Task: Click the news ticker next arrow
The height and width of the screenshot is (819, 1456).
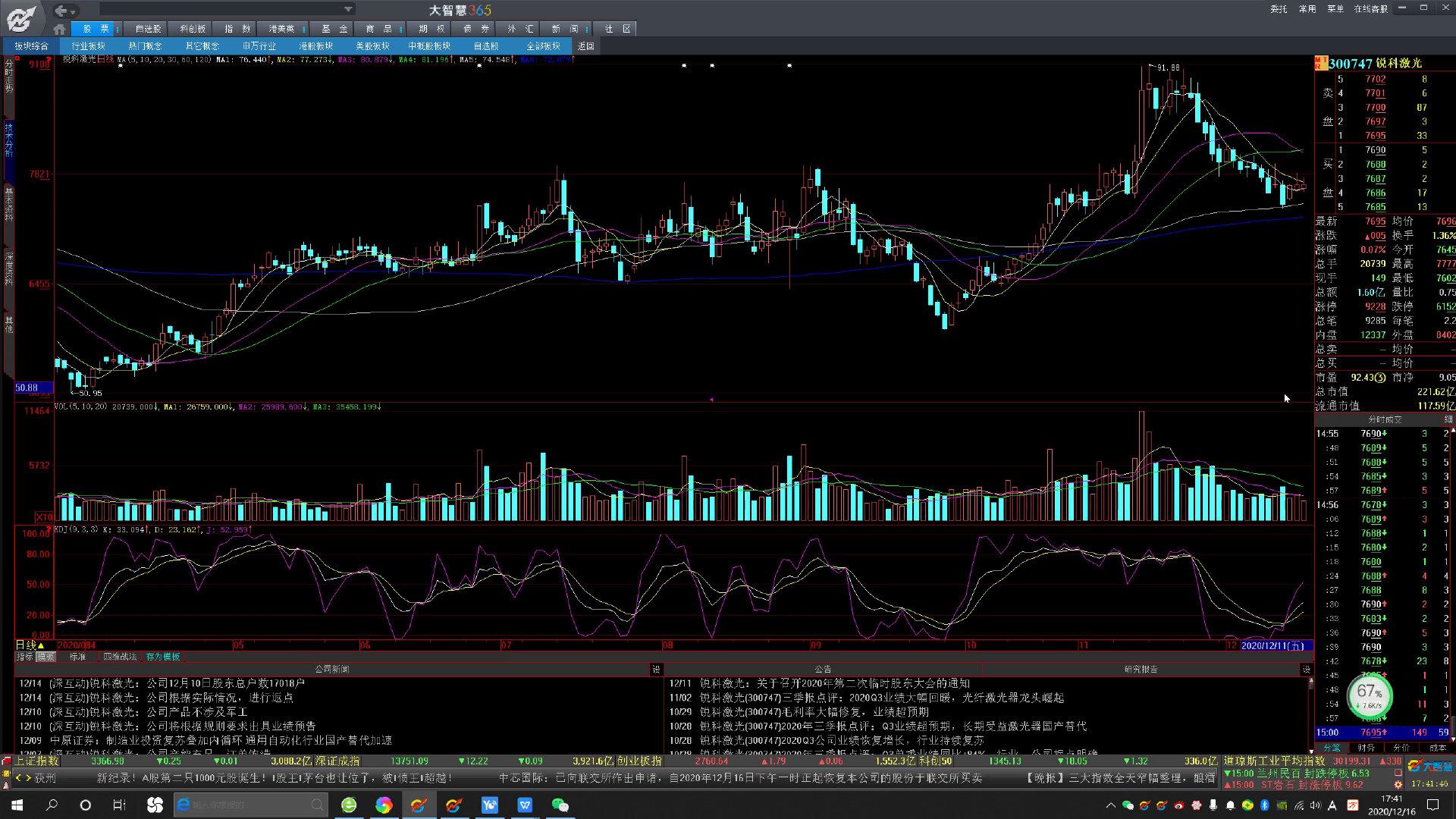Action: [x=29, y=778]
